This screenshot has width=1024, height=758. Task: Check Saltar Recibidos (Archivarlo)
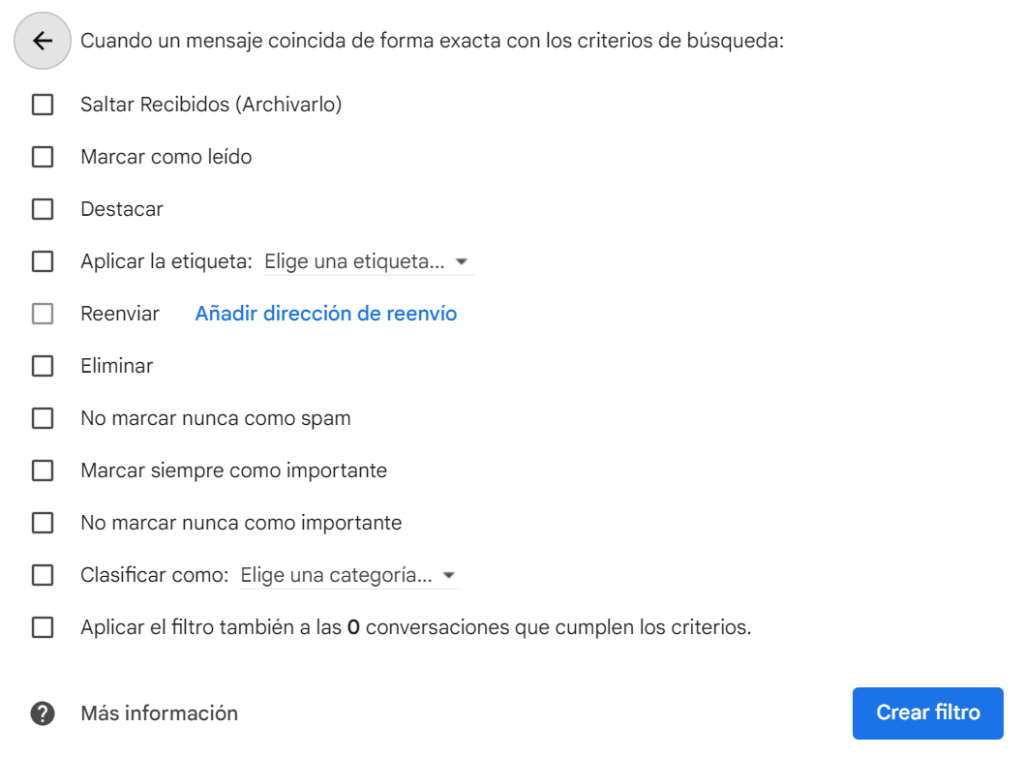click(42, 104)
